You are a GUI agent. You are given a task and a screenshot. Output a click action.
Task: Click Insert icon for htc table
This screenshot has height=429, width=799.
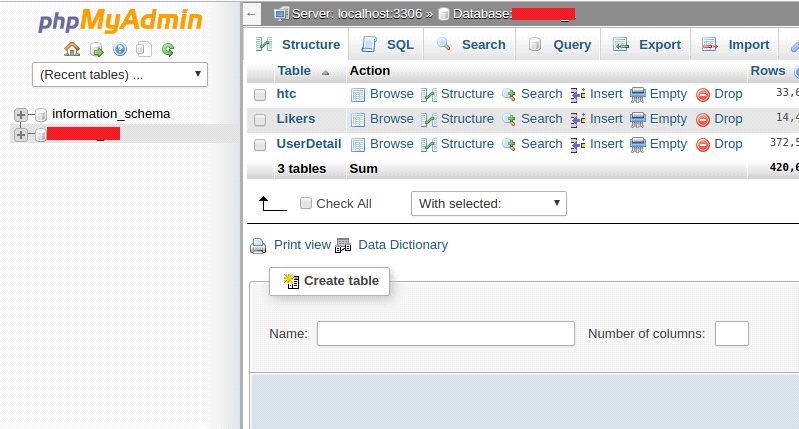[x=578, y=94]
